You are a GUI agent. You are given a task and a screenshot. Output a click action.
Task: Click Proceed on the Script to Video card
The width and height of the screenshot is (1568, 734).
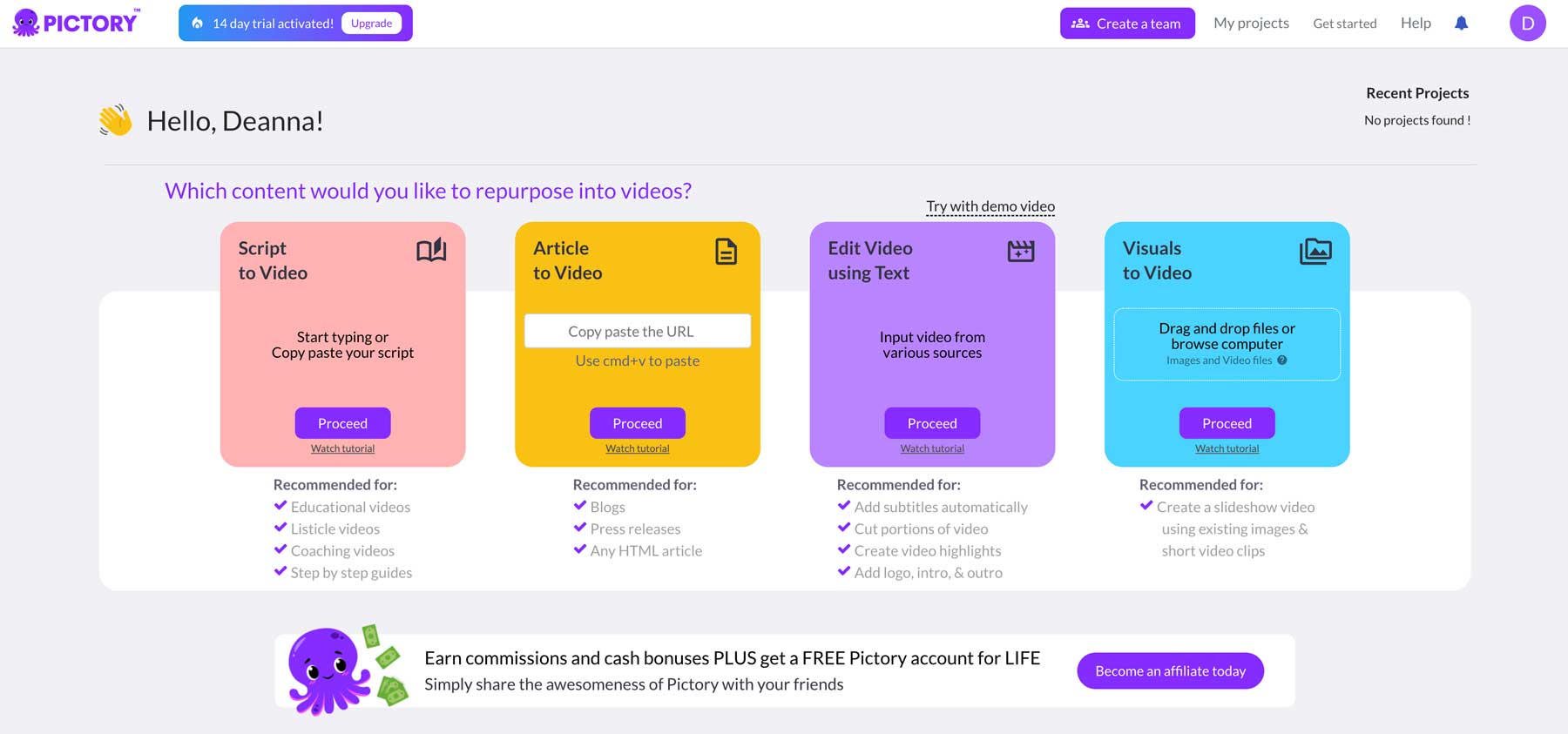click(x=342, y=423)
